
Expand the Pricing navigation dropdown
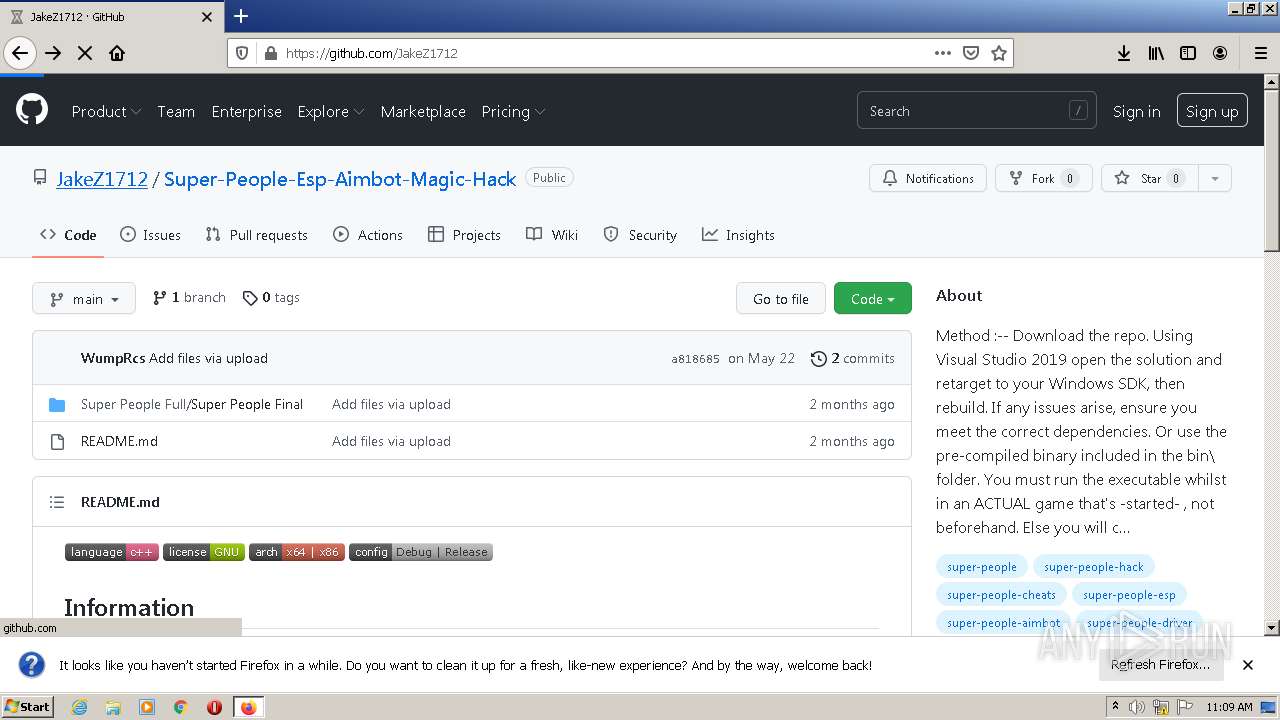513,111
